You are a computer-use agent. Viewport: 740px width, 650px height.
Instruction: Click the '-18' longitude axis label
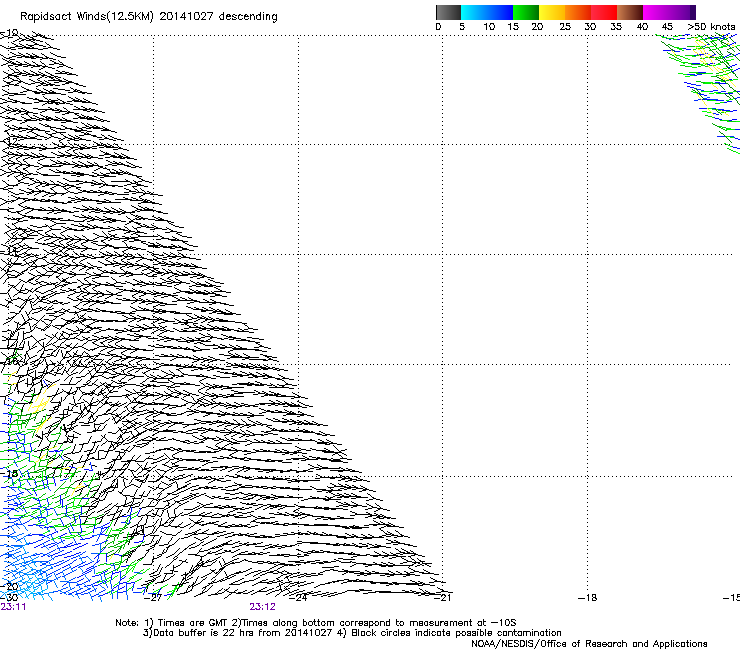[588, 598]
